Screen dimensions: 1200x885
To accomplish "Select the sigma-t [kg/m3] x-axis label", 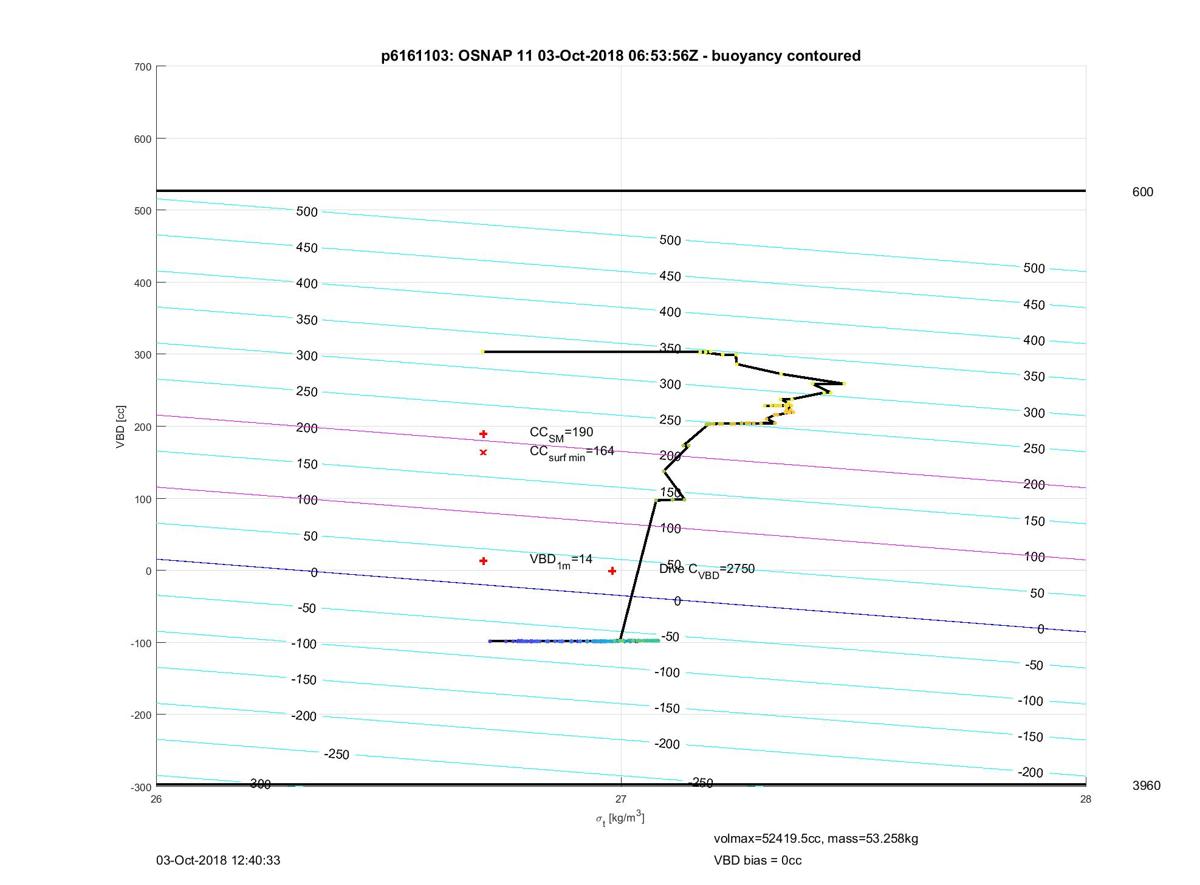I will click(620, 819).
